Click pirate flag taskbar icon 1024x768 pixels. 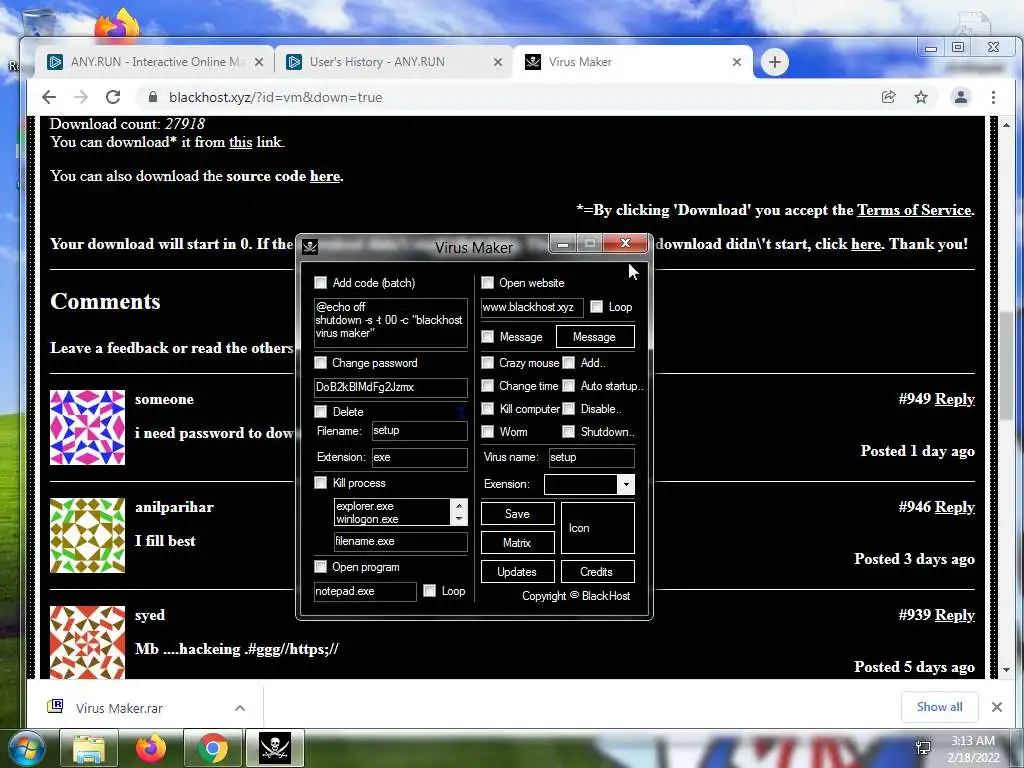[x=274, y=747]
